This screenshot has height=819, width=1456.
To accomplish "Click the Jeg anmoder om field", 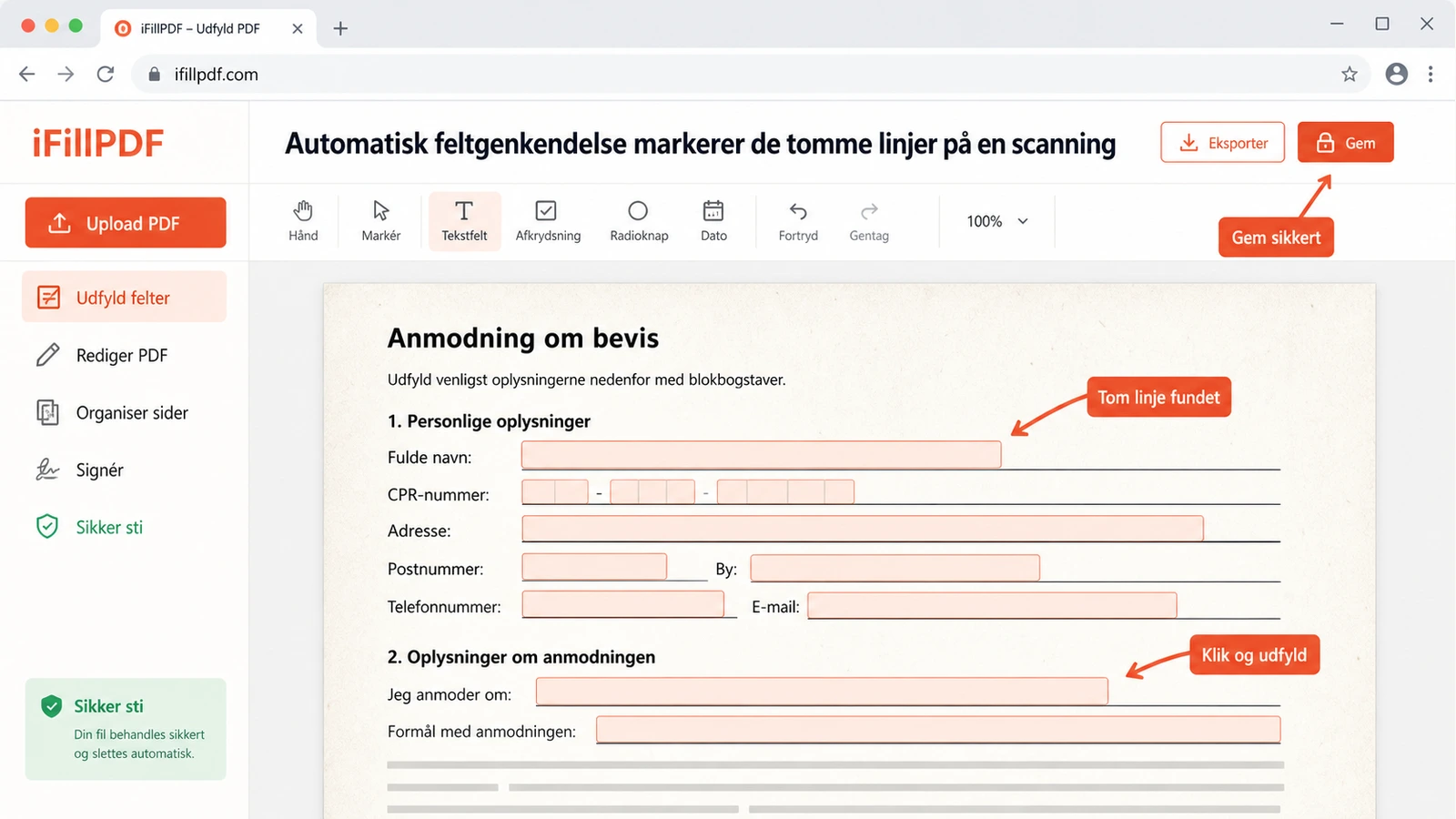I will 822,691.
